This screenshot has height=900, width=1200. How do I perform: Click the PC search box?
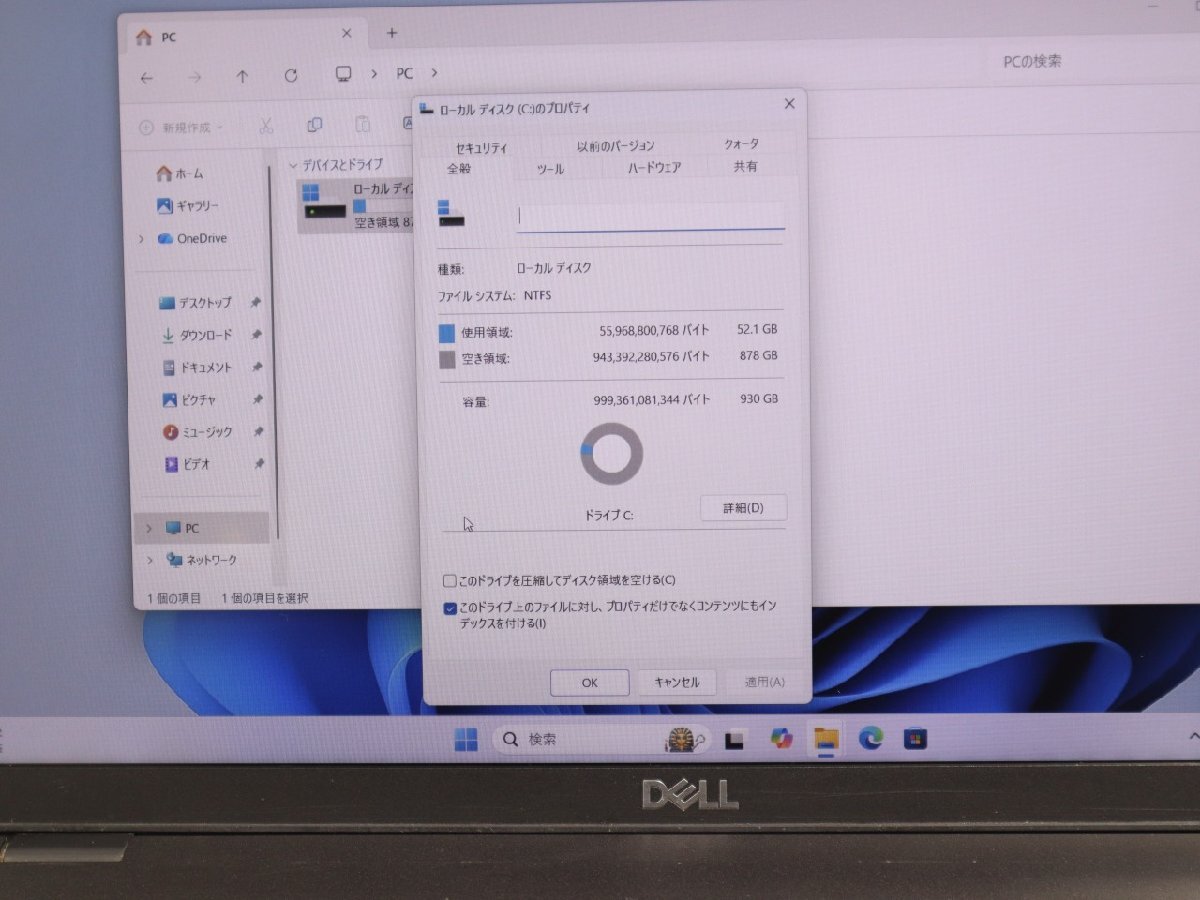point(1095,62)
